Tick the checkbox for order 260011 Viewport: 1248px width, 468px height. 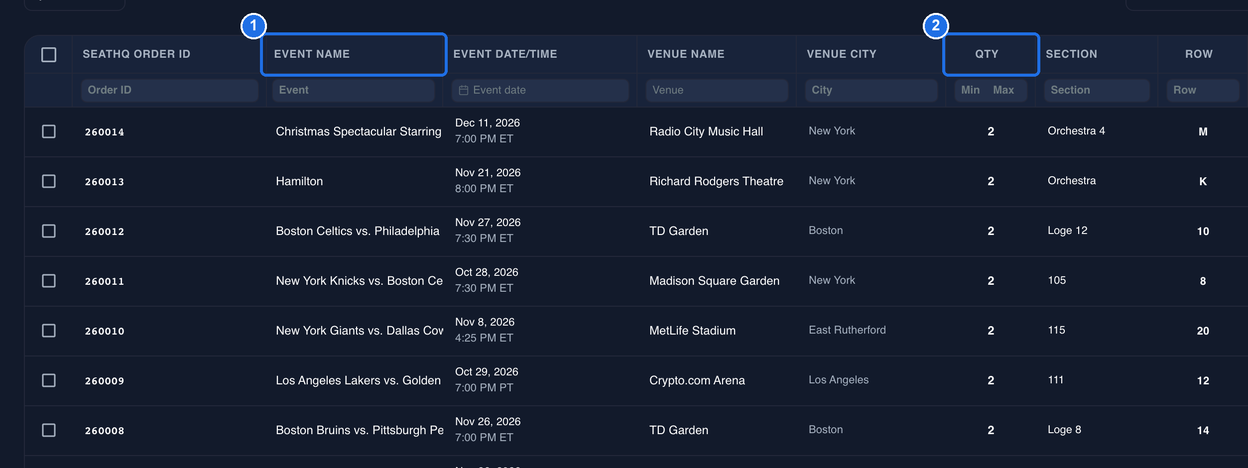click(x=49, y=281)
